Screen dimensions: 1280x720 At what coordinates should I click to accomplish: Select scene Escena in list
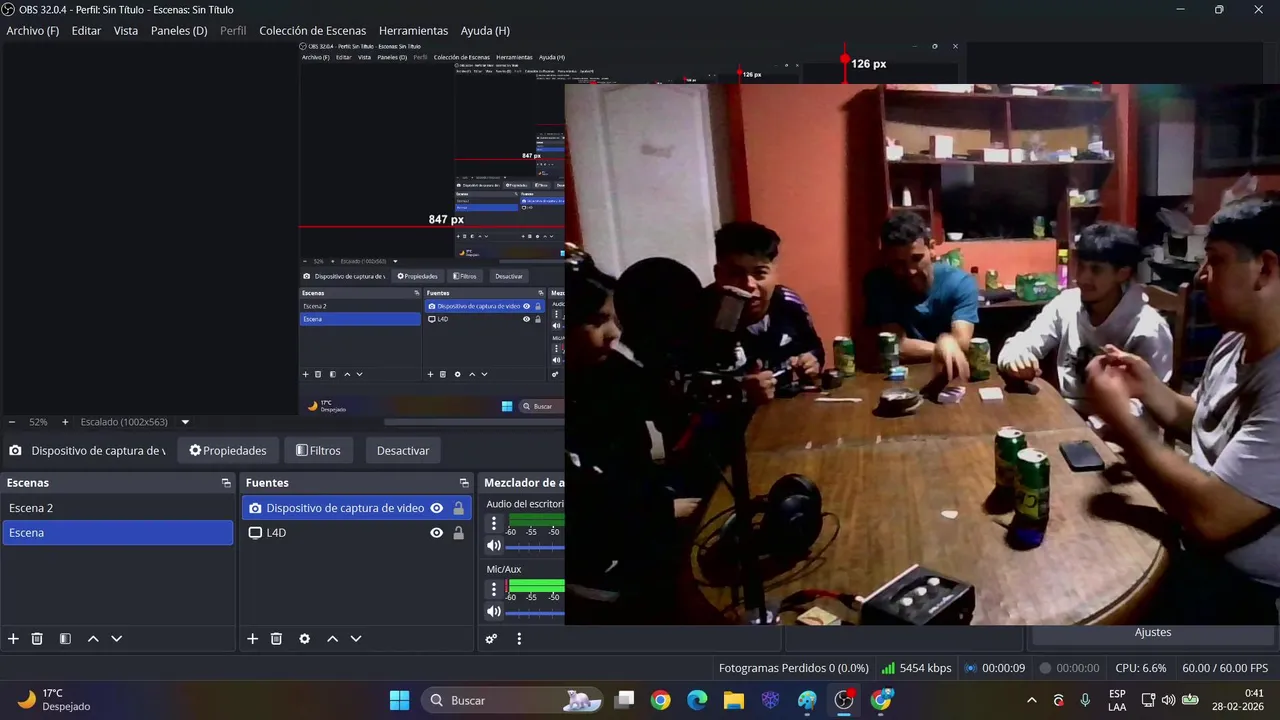coord(117,533)
